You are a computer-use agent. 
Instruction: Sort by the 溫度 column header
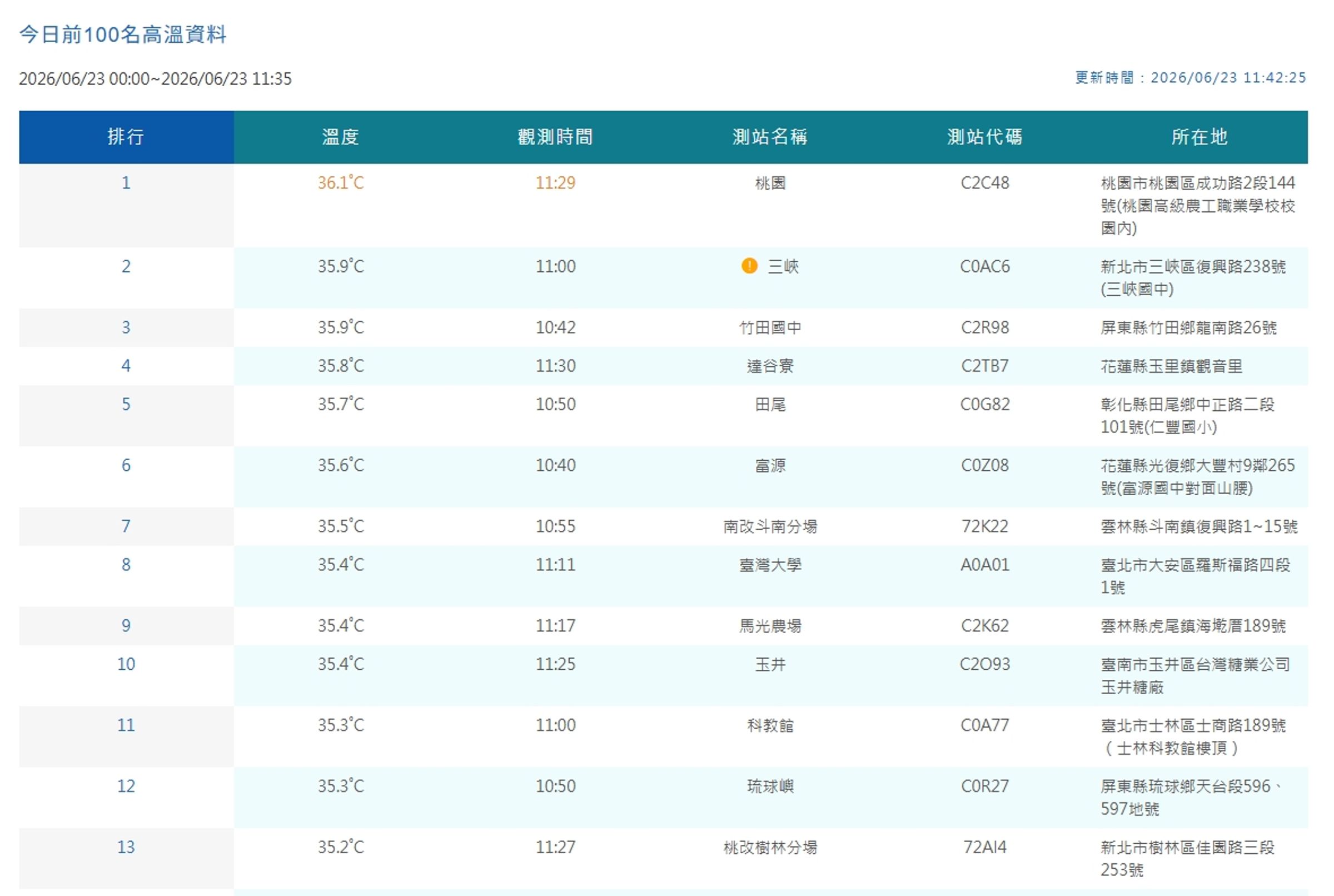(x=341, y=137)
